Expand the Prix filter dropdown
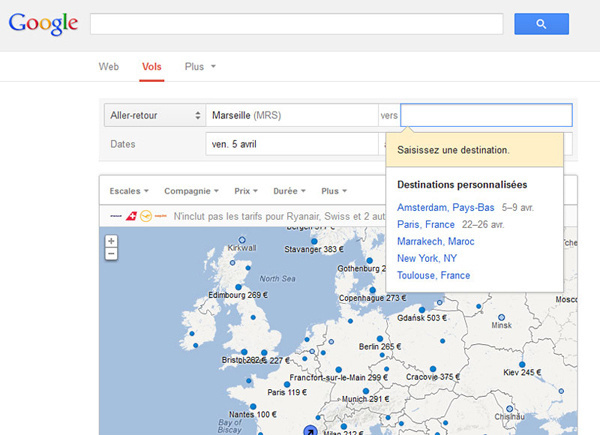Image resolution: width=600 pixels, height=435 pixels. pyautogui.click(x=246, y=190)
